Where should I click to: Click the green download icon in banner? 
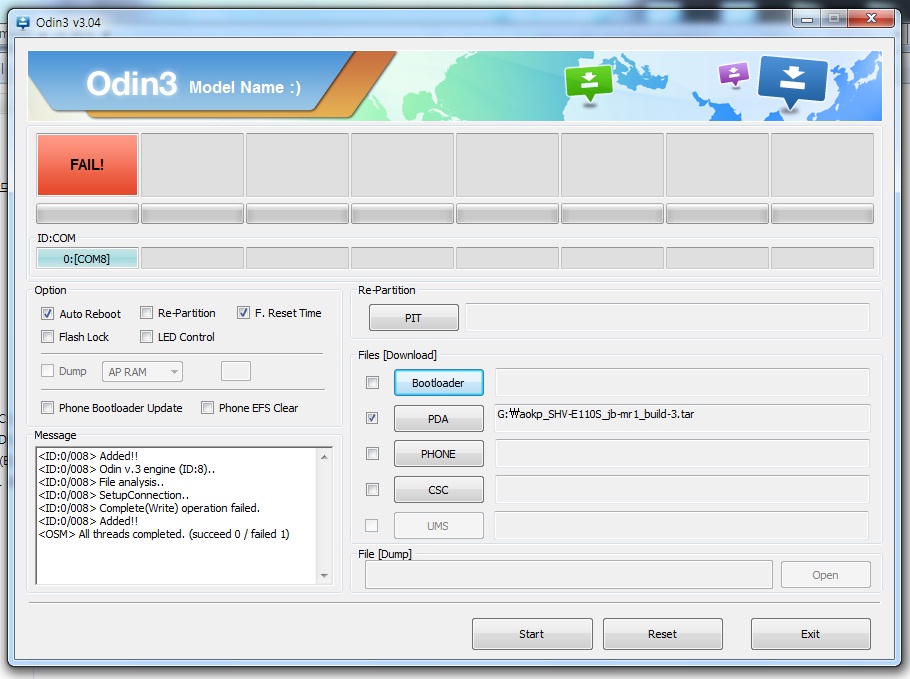588,82
